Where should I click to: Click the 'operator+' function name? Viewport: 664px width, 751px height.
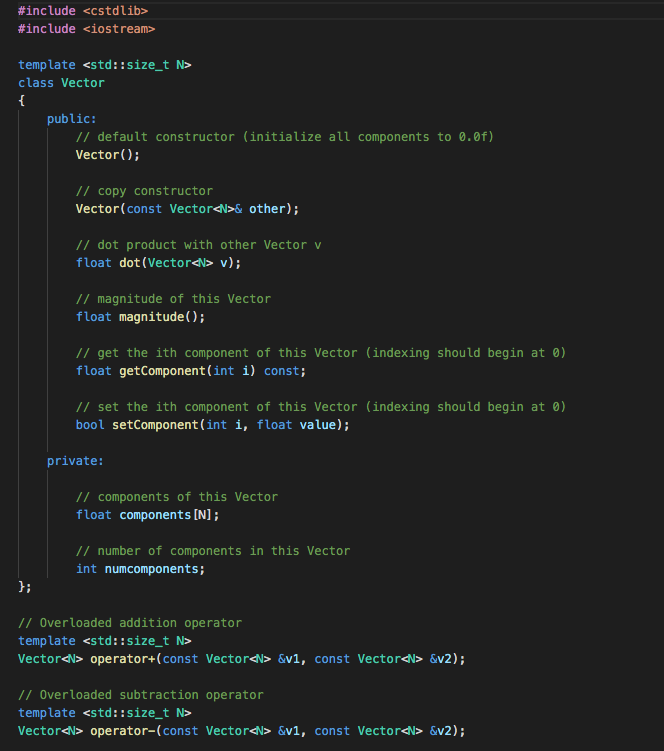pos(123,659)
